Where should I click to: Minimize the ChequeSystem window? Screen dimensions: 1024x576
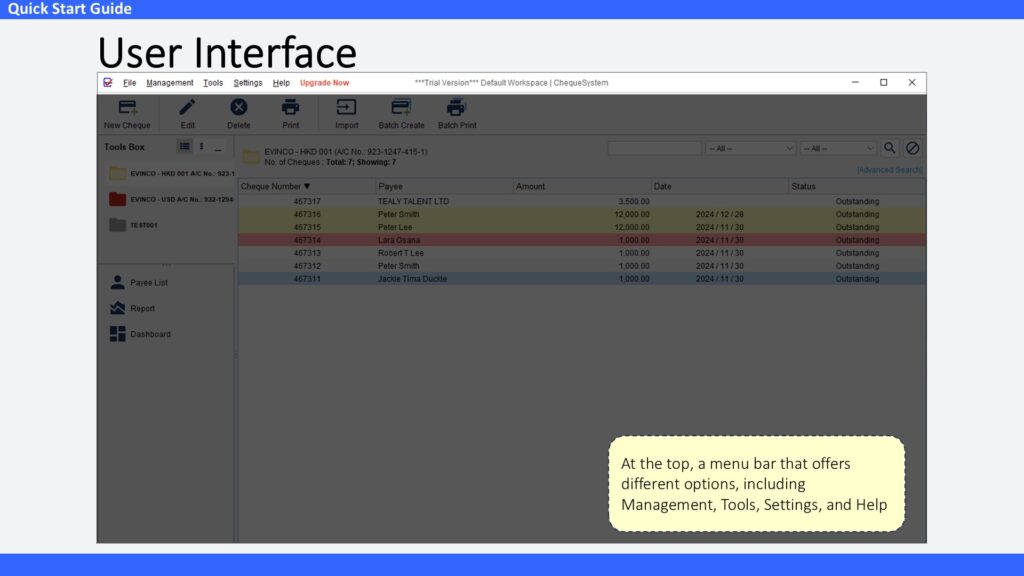[855, 82]
